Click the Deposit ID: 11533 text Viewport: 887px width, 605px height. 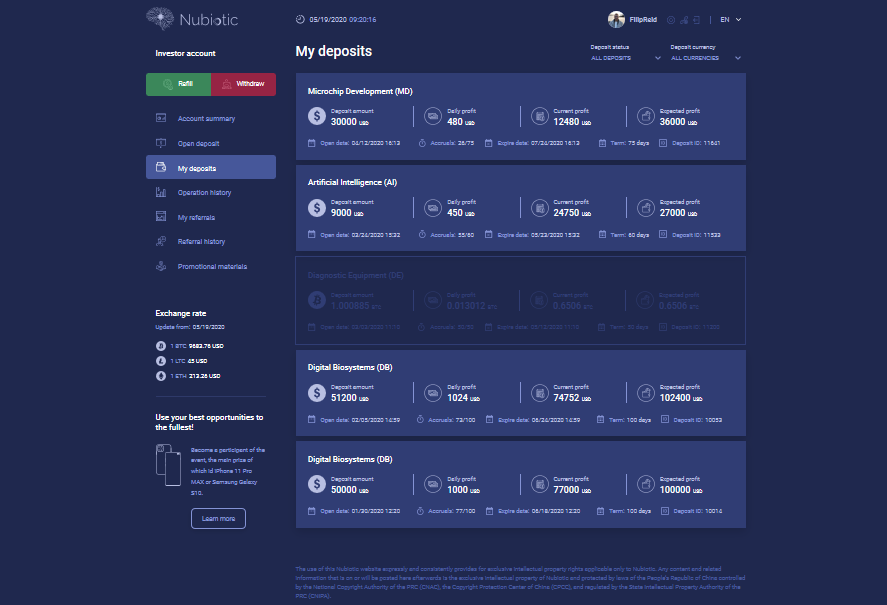tap(696, 235)
